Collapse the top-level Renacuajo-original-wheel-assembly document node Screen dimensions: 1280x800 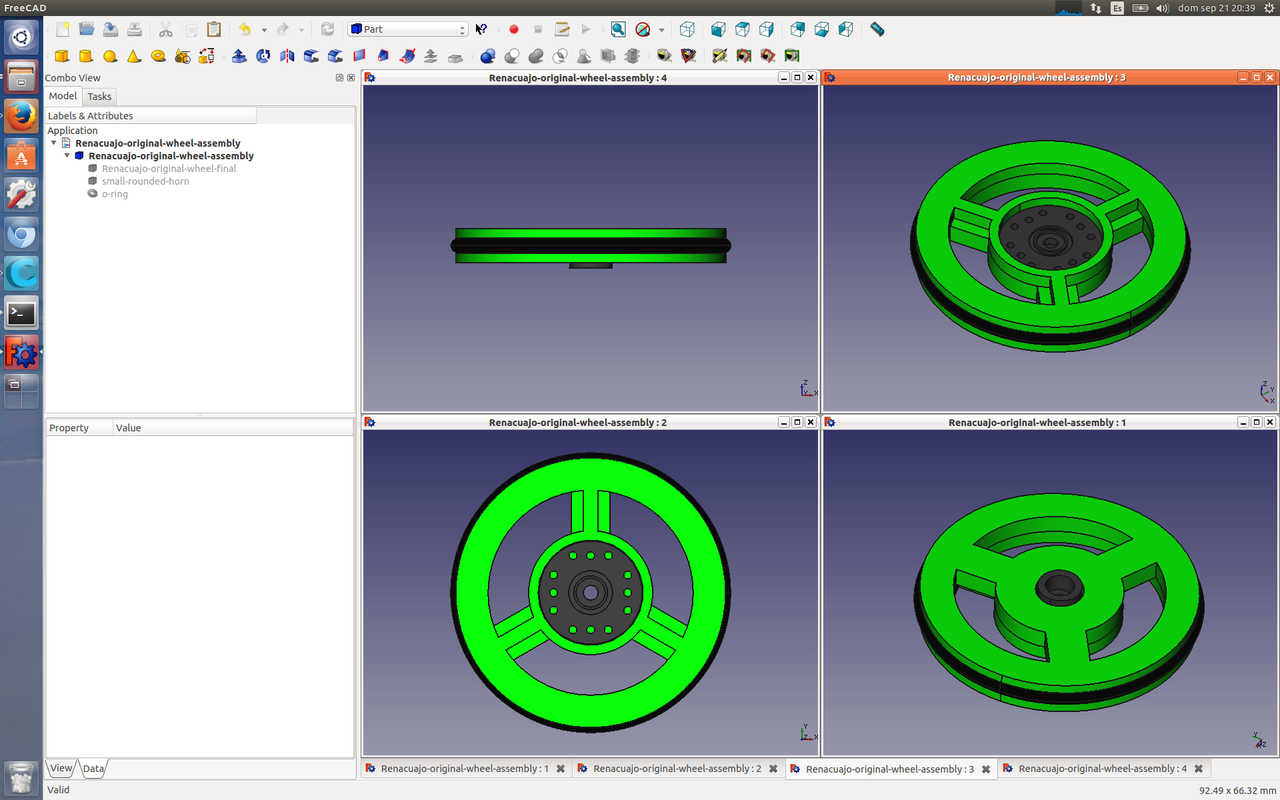54,143
